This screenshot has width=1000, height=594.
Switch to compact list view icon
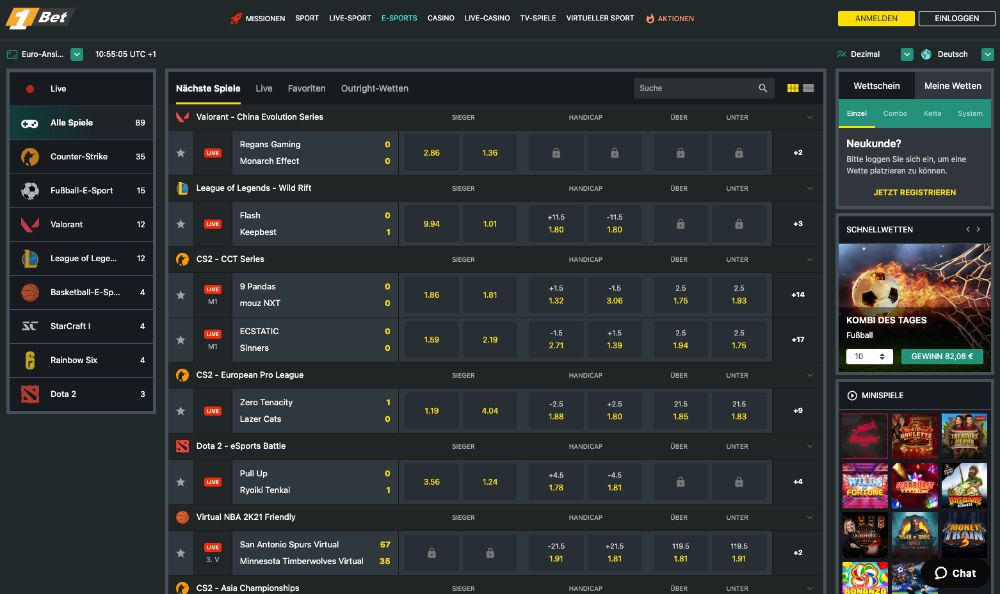tap(808, 88)
